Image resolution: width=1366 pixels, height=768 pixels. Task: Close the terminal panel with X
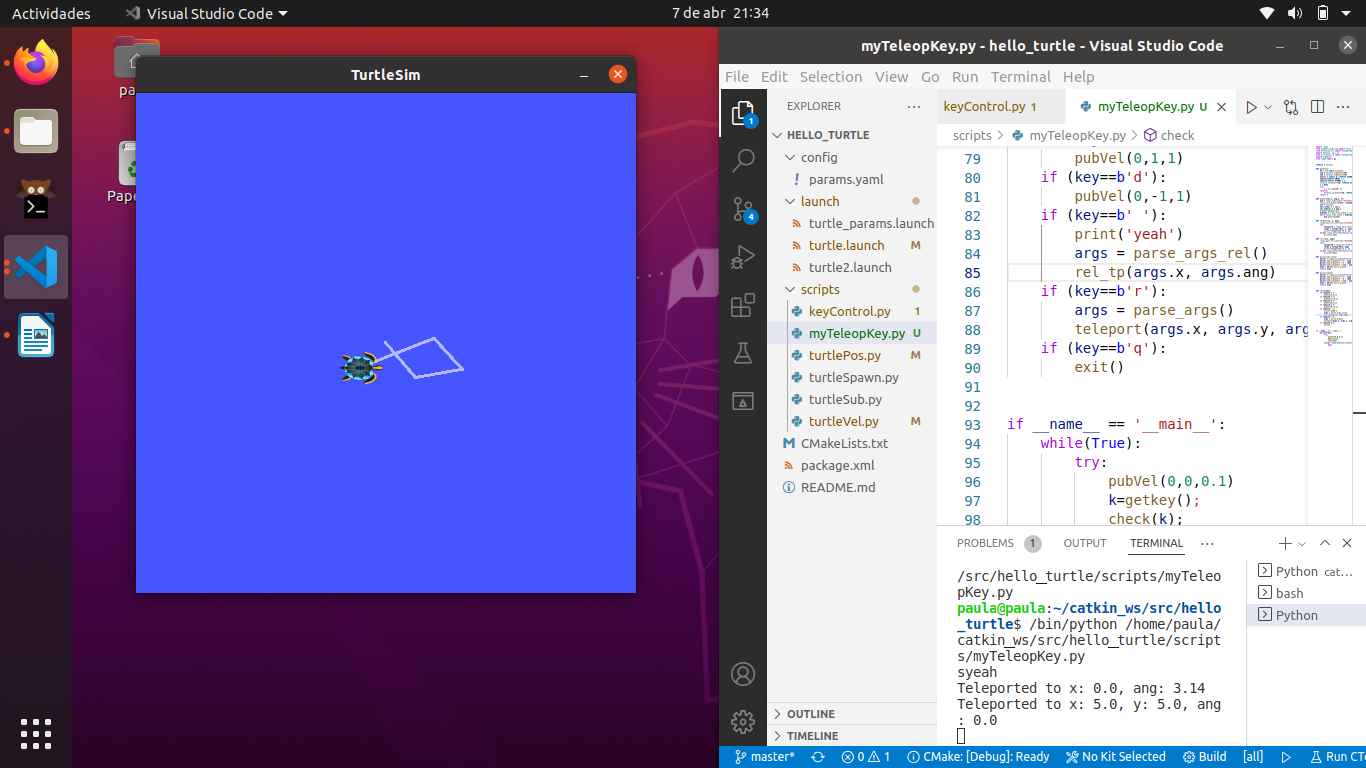pyautogui.click(x=1347, y=543)
